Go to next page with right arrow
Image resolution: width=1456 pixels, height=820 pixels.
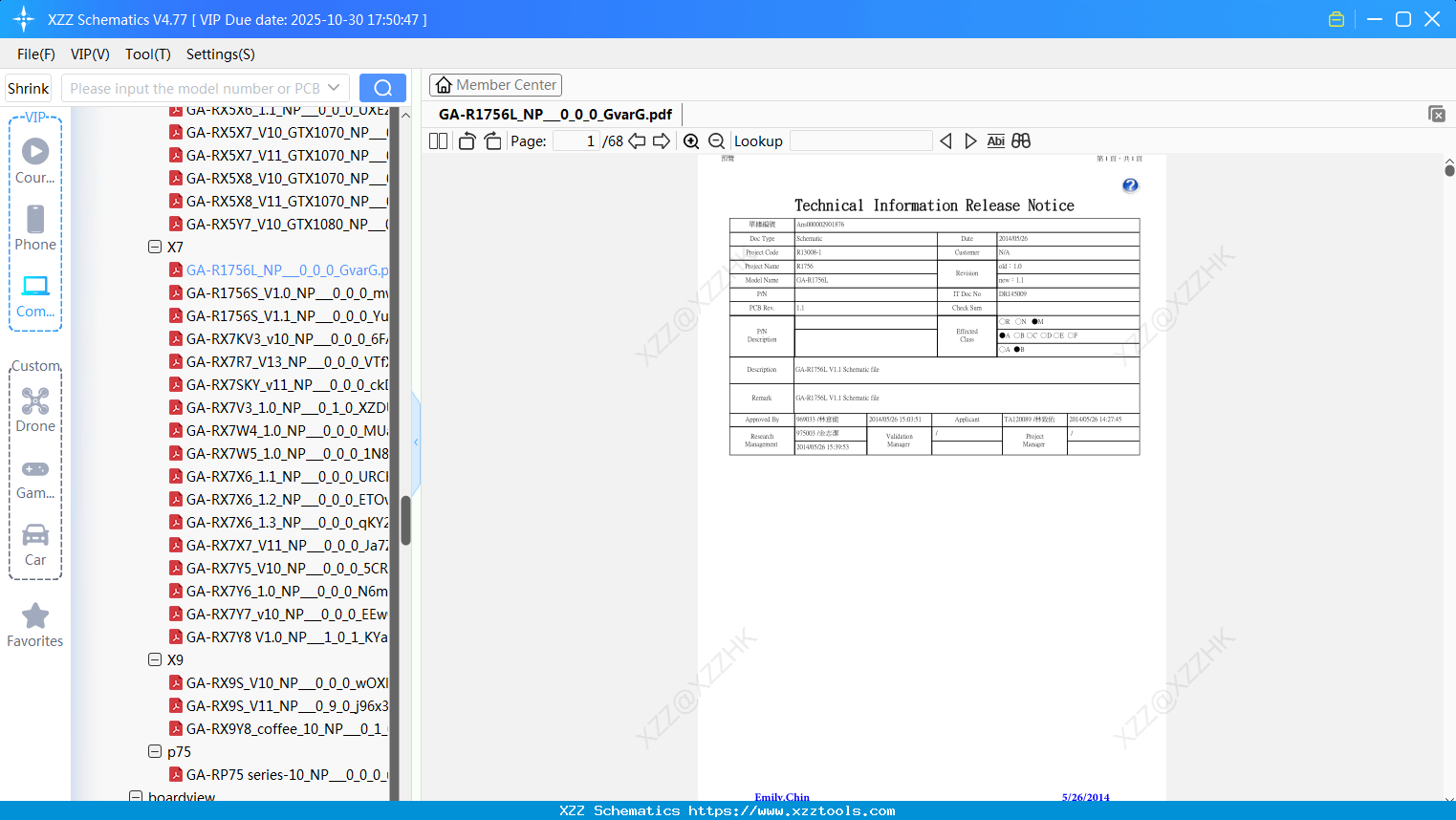click(662, 141)
